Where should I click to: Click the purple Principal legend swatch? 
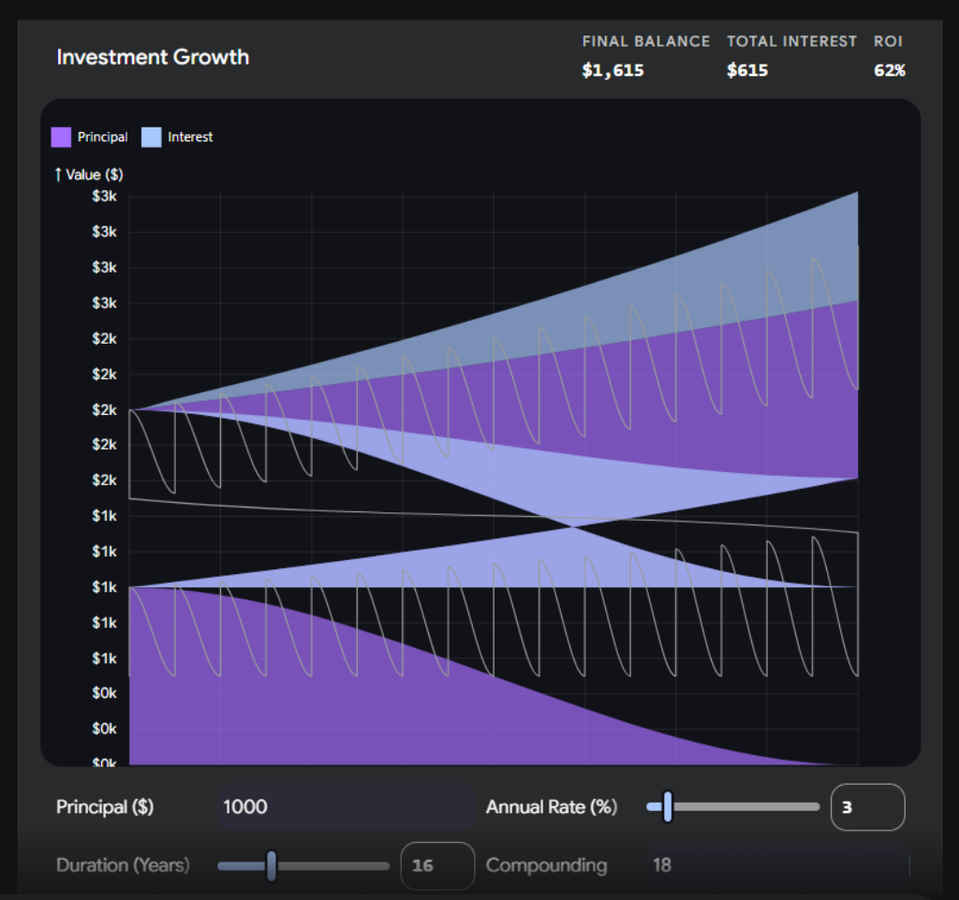(x=61, y=137)
